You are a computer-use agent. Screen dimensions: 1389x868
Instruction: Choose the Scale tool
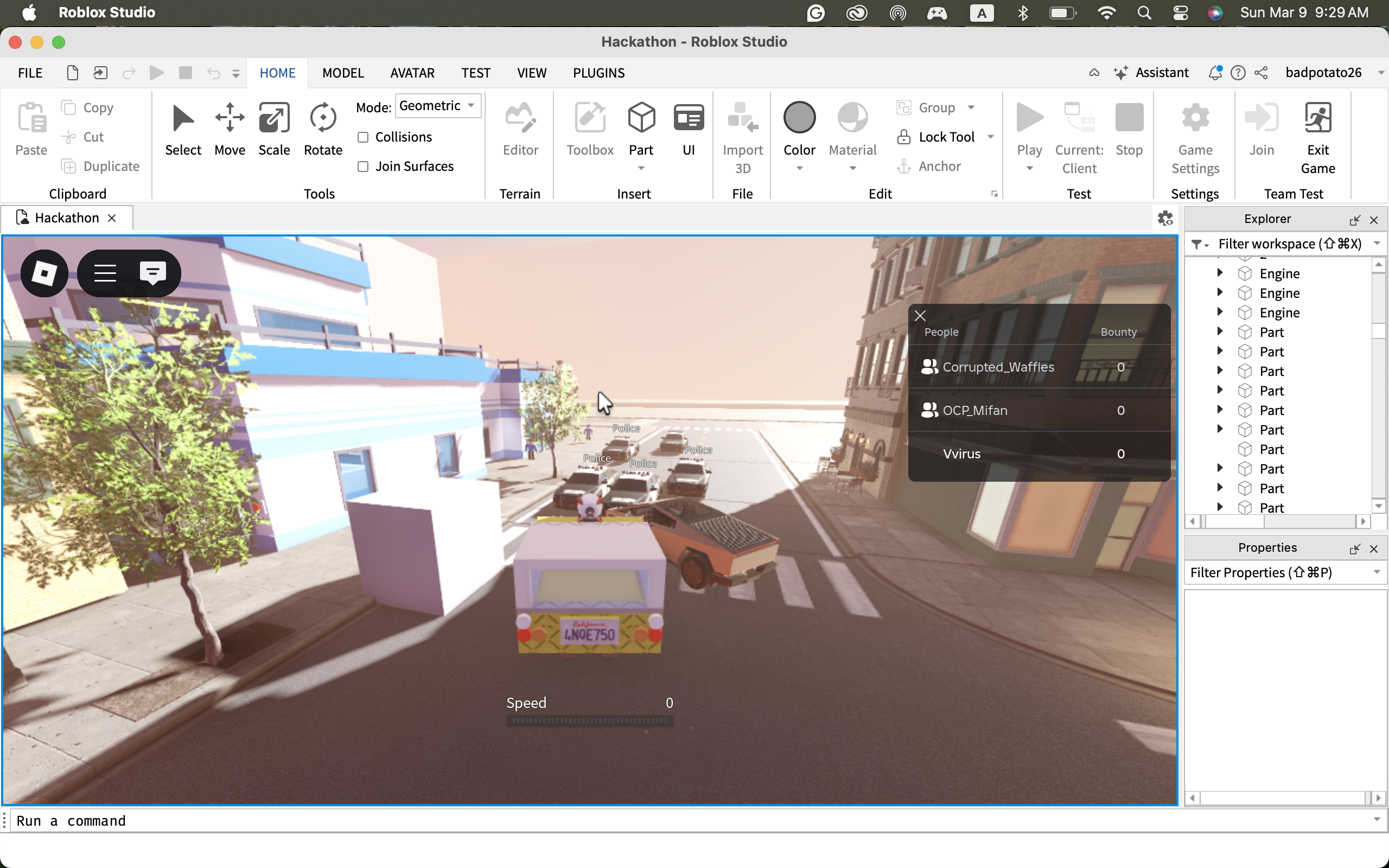tap(274, 129)
